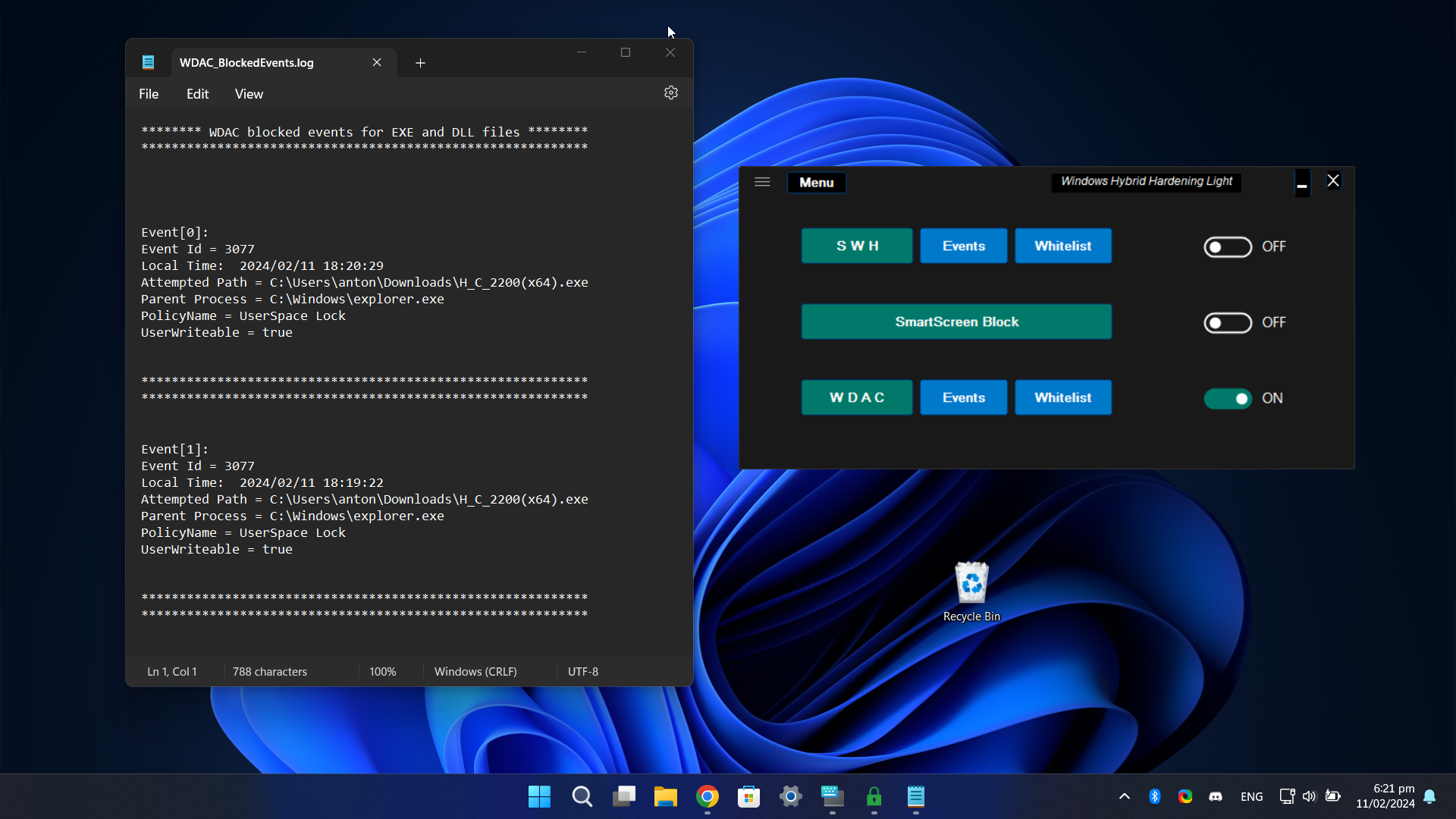The image size is (1456, 819).
Task: Open the Windows (CRLF) line ending selector
Action: coord(475,672)
